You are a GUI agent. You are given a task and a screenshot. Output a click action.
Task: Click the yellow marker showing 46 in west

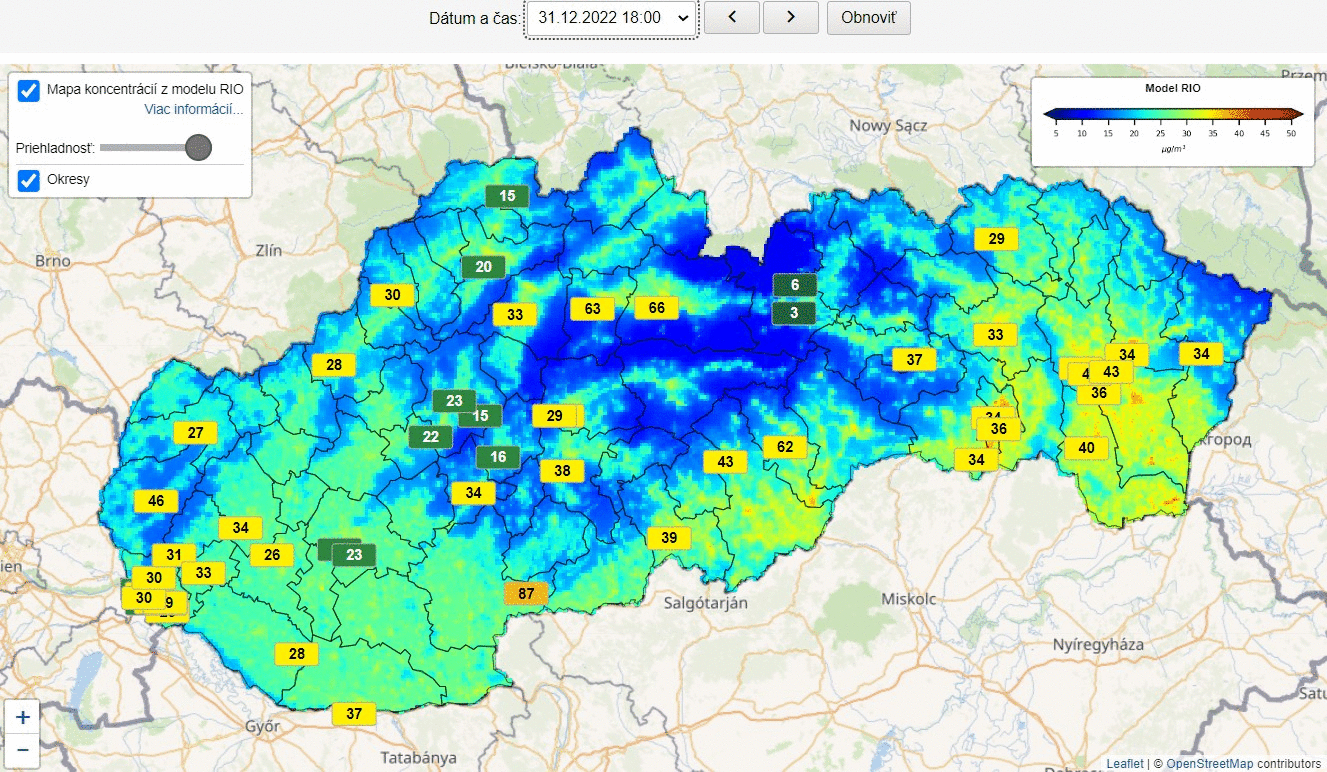(x=155, y=500)
